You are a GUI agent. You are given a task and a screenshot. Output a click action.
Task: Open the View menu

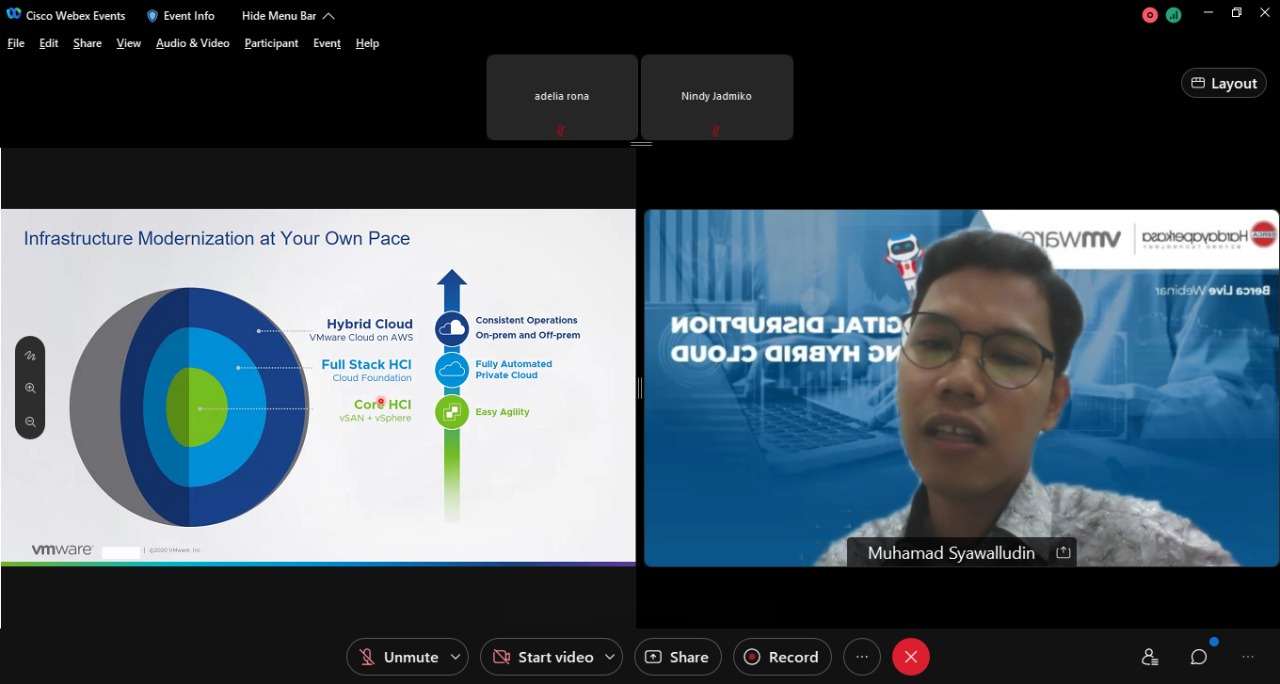(129, 43)
